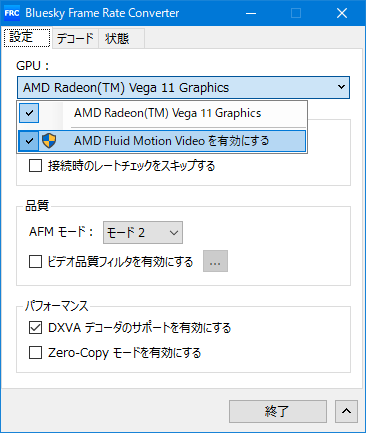Click the FRC app icon in title bar
366x433 pixels.
click(12, 13)
